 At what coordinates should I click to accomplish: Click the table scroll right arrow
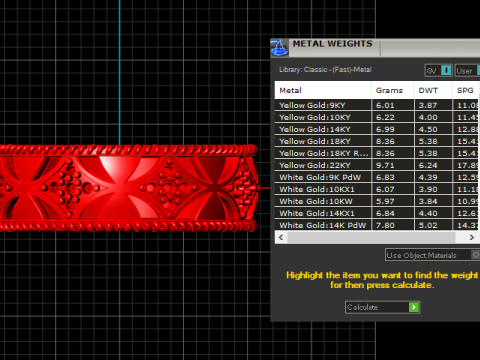coord(472,237)
